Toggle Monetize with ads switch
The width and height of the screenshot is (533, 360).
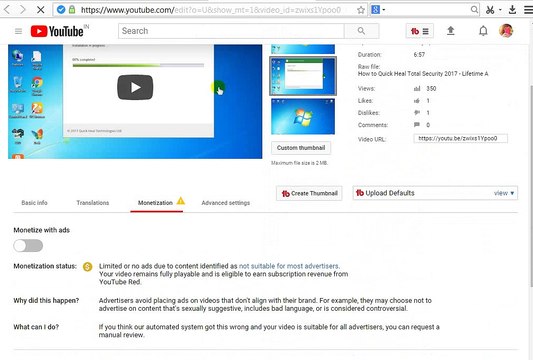[x=28, y=245]
